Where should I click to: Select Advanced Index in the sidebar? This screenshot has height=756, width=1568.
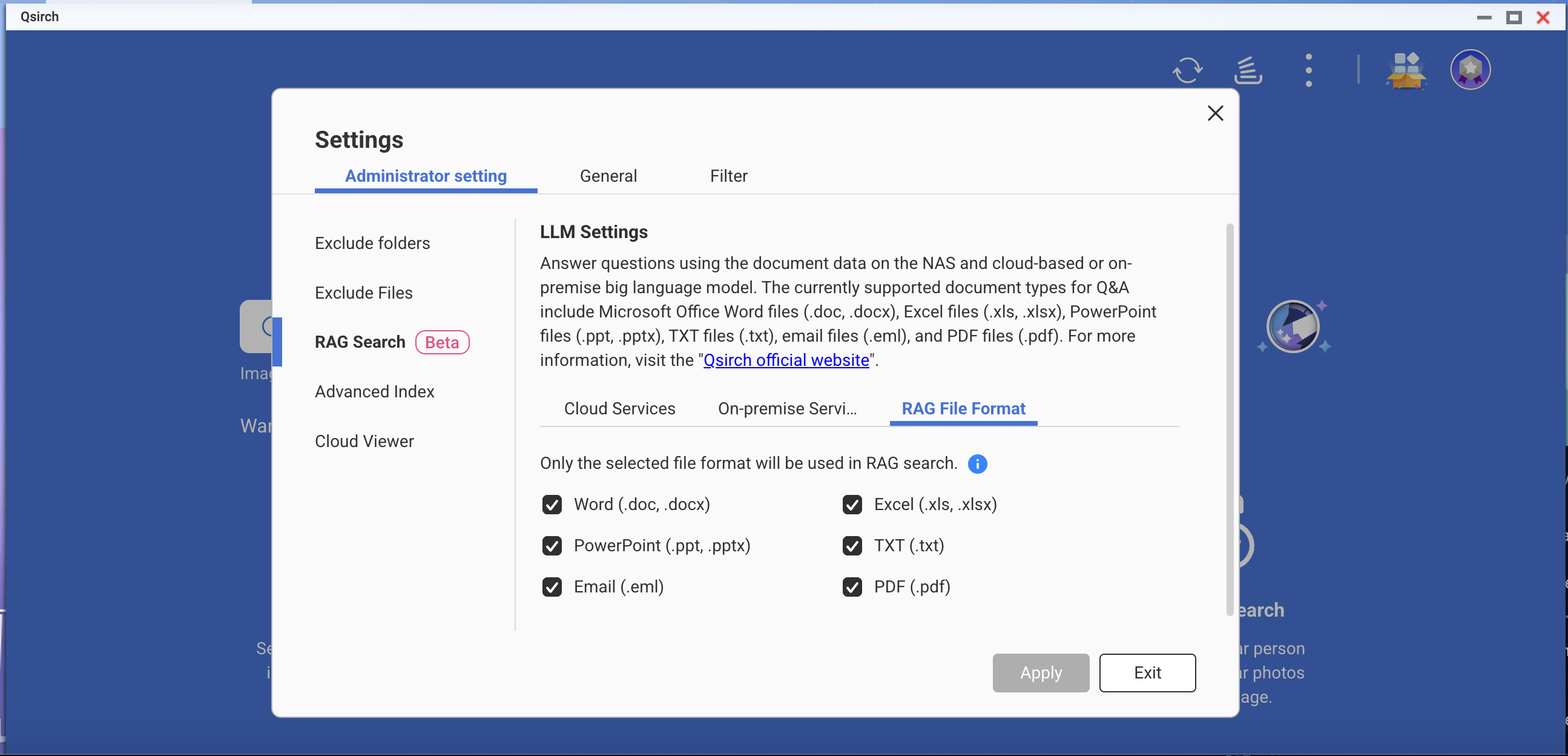tap(374, 392)
